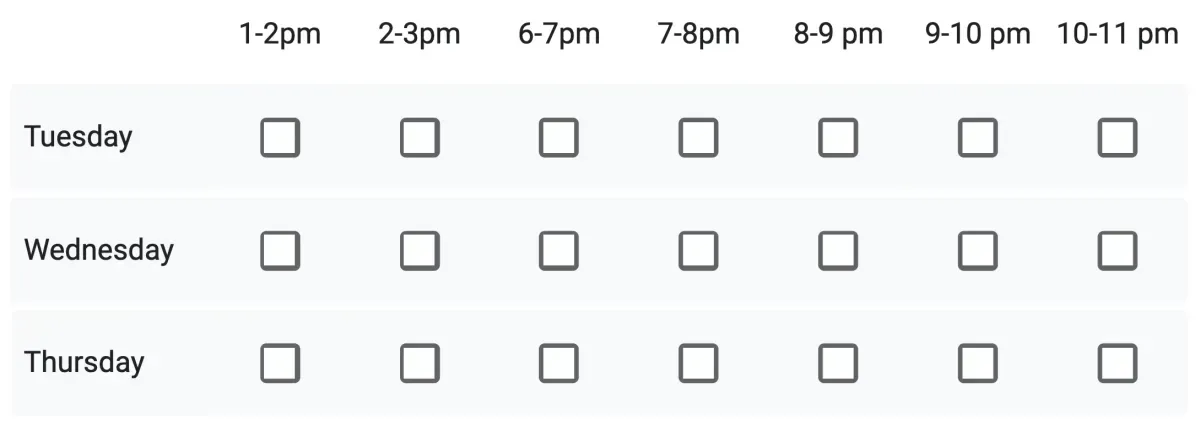The height and width of the screenshot is (426, 1200).
Task: Tick Wednesday 2-3pm checkbox
Action: pos(419,250)
